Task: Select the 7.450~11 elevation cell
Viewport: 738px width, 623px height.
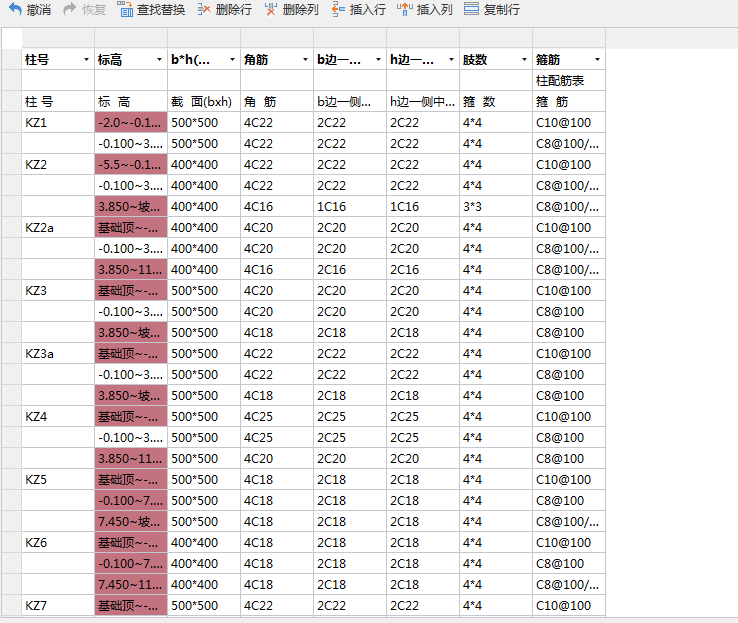Action: [x=131, y=584]
